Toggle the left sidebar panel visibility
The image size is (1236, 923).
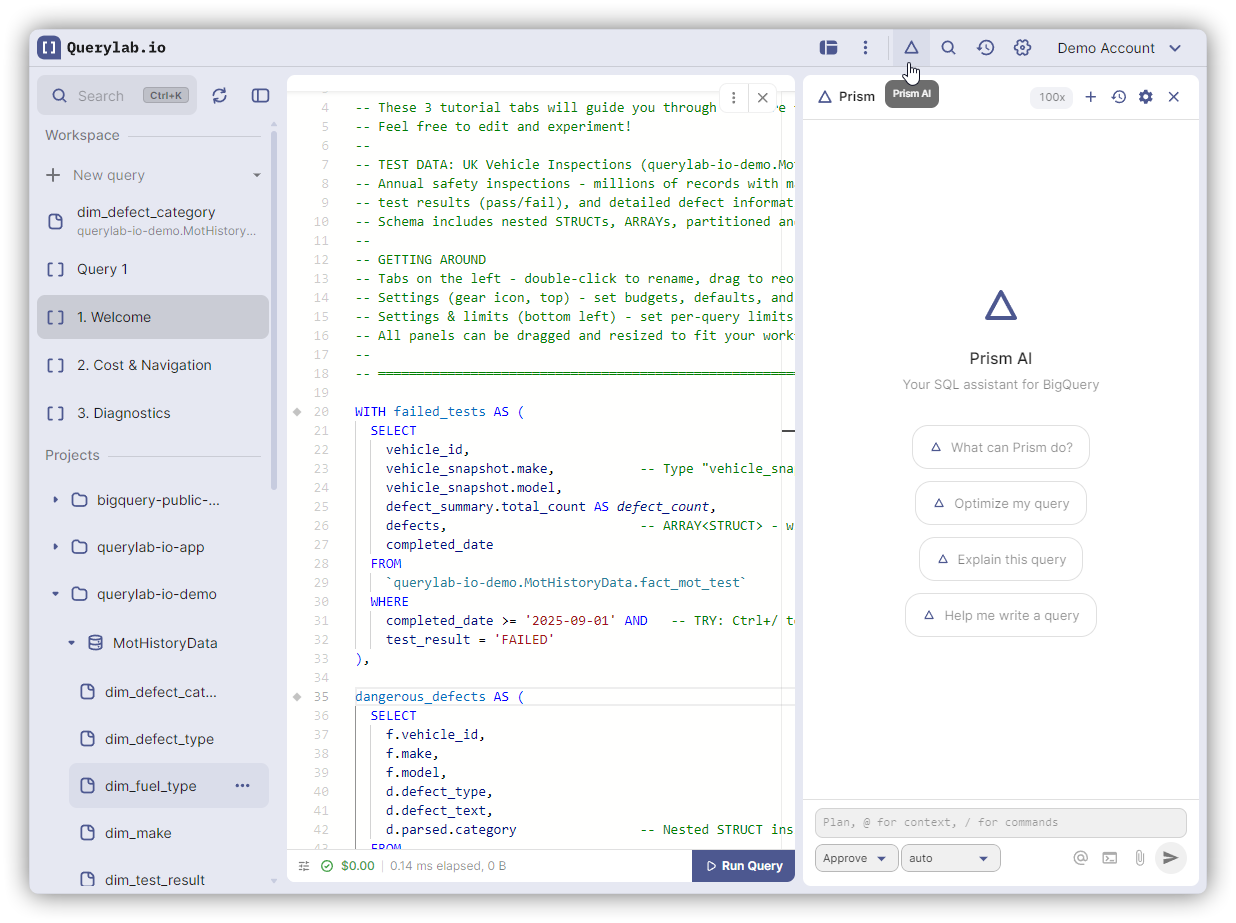pyautogui.click(x=260, y=96)
